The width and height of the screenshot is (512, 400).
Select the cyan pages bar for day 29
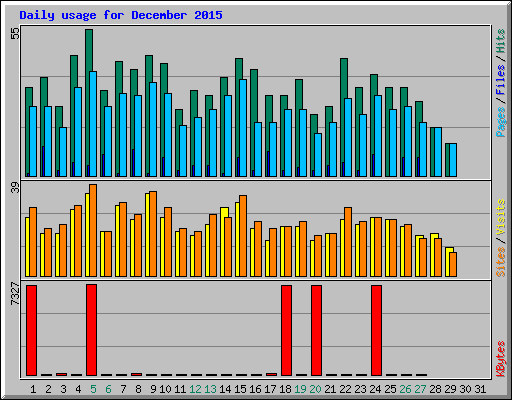tap(453, 160)
